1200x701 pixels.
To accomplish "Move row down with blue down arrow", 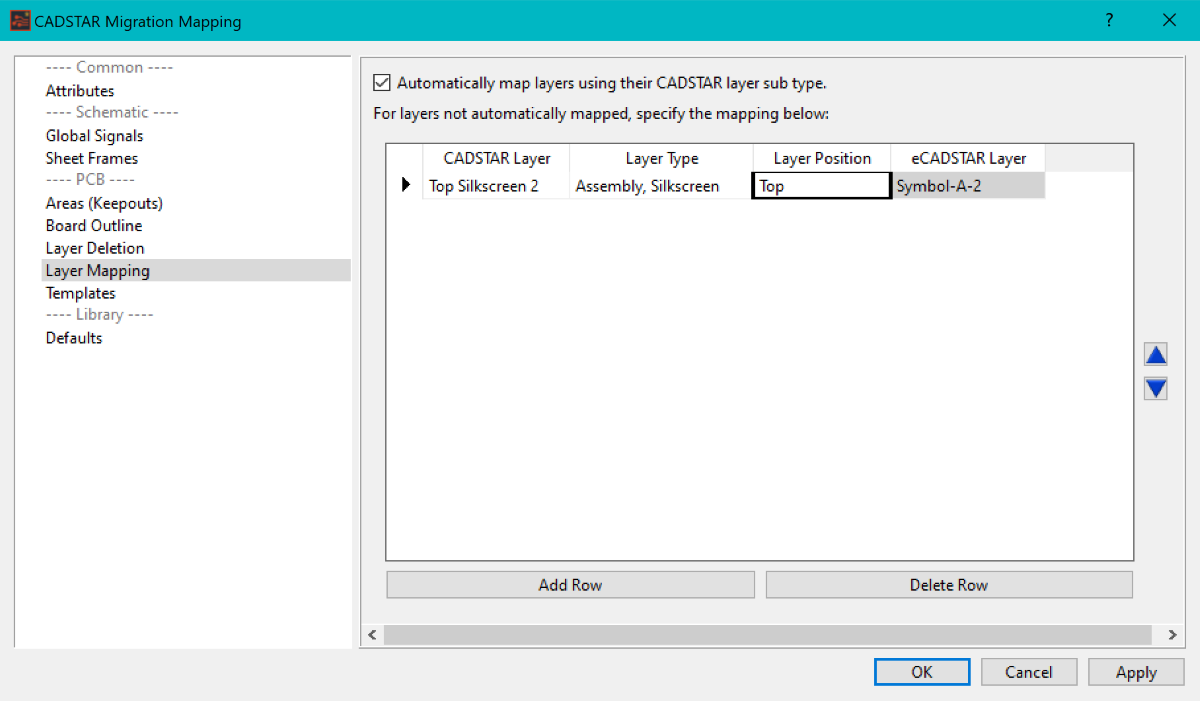I will coord(1156,388).
